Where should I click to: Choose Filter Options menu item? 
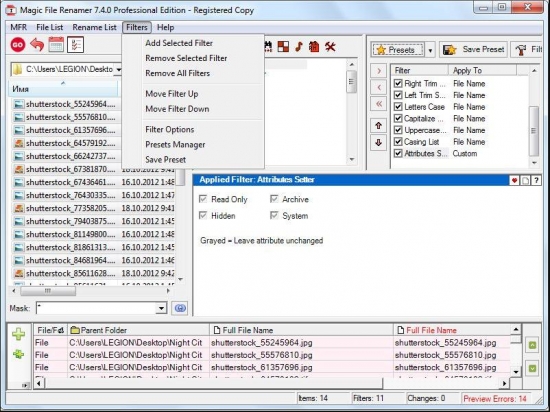[x=169, y=129]
